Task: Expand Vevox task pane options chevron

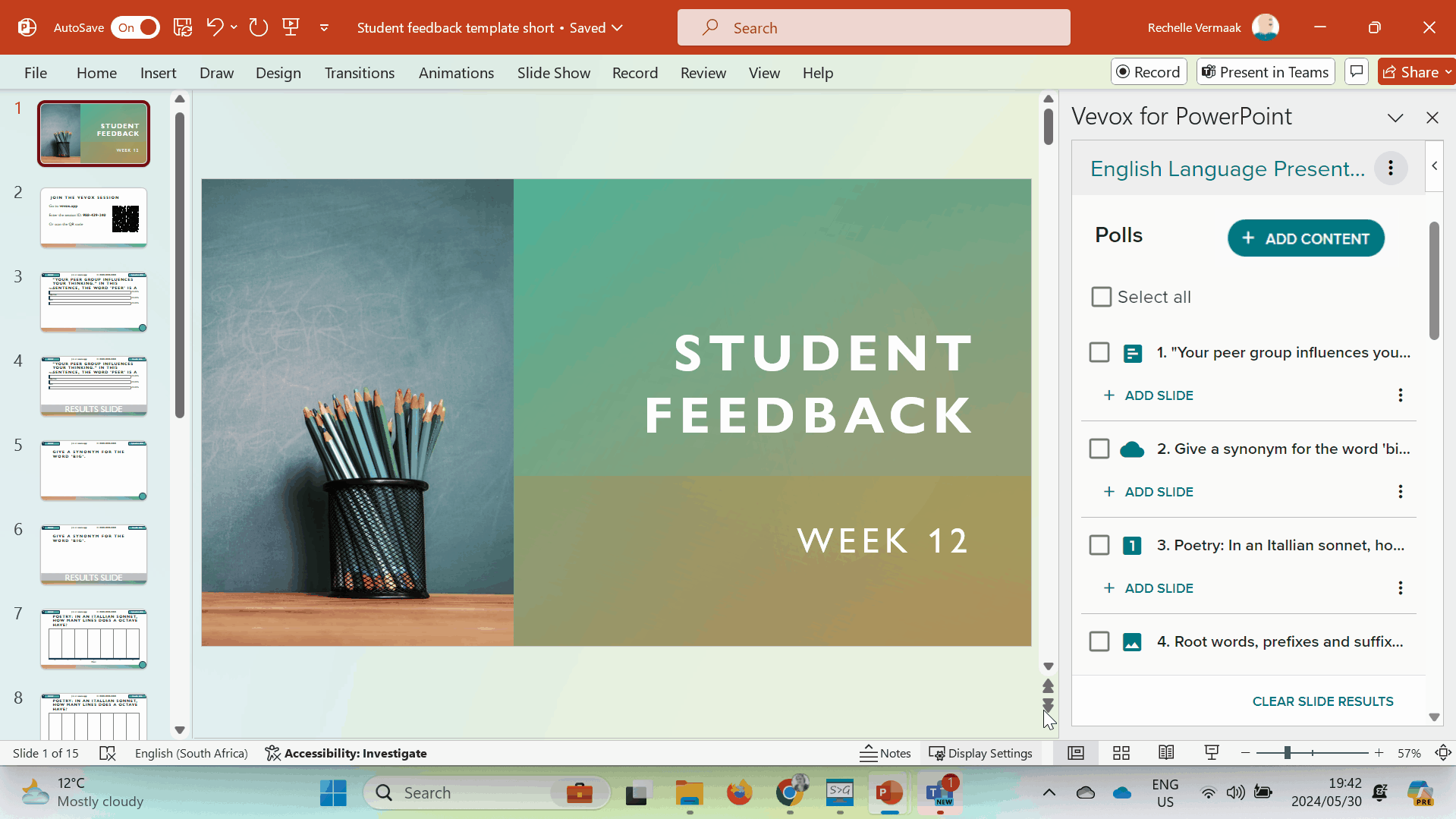Action: pos(1395,118)
